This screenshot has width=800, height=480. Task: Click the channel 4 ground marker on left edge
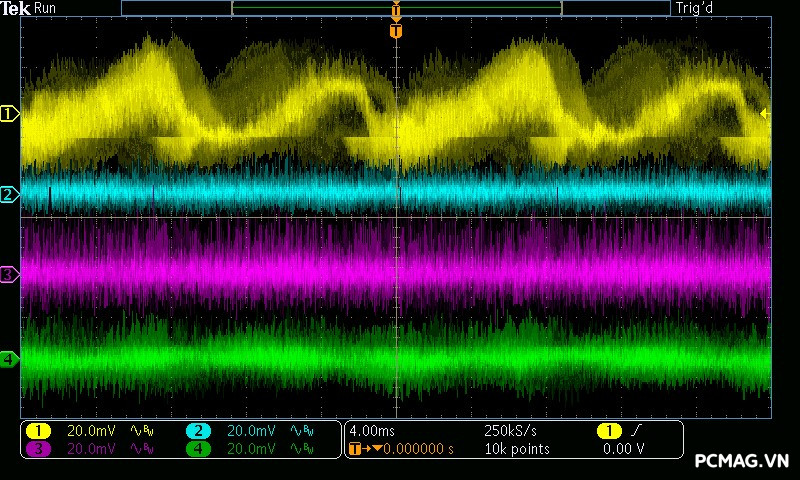pos(9,358)
